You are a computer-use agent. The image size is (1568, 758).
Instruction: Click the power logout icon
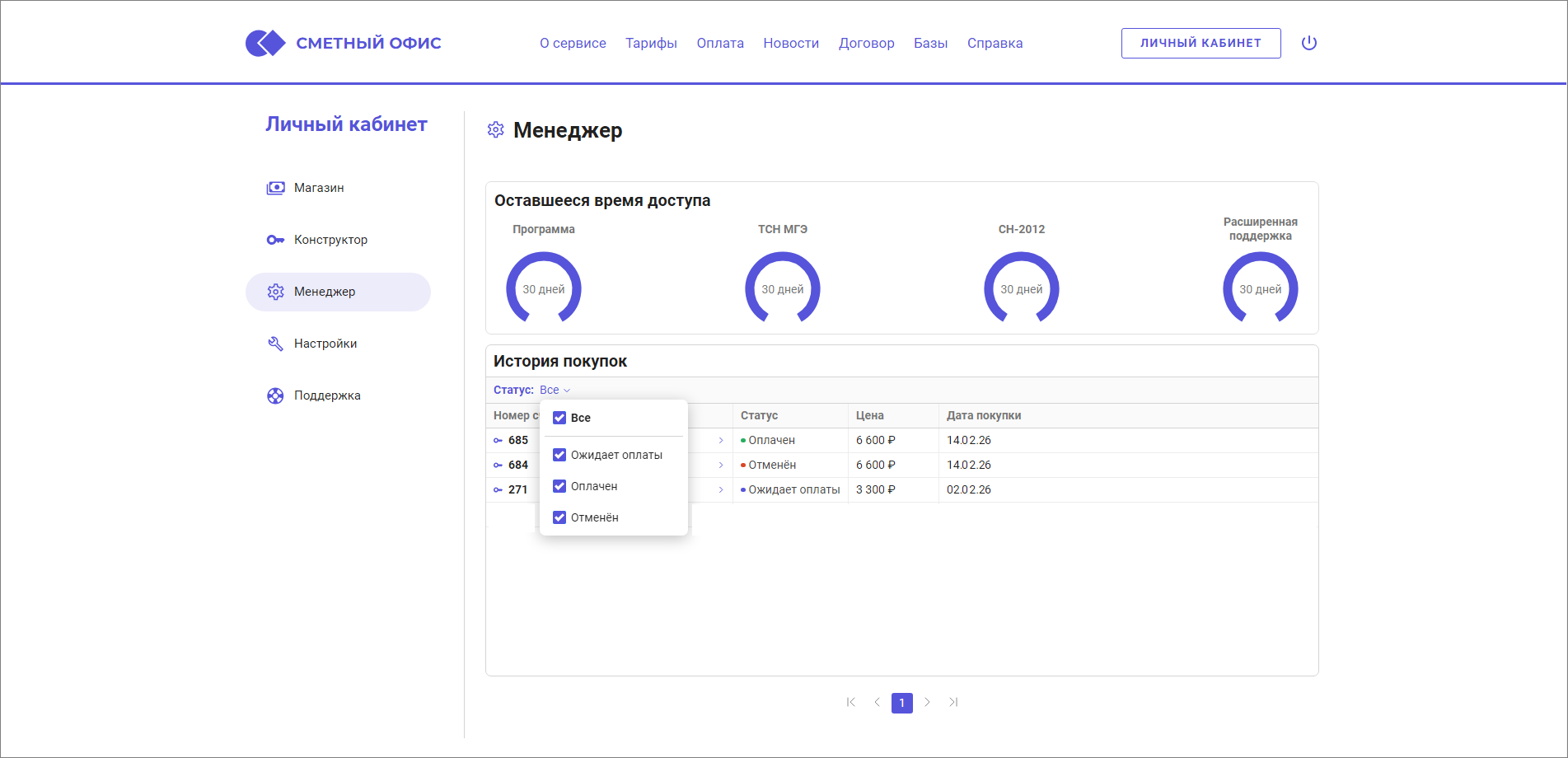pyautogui.click(x=1308, y=43)
